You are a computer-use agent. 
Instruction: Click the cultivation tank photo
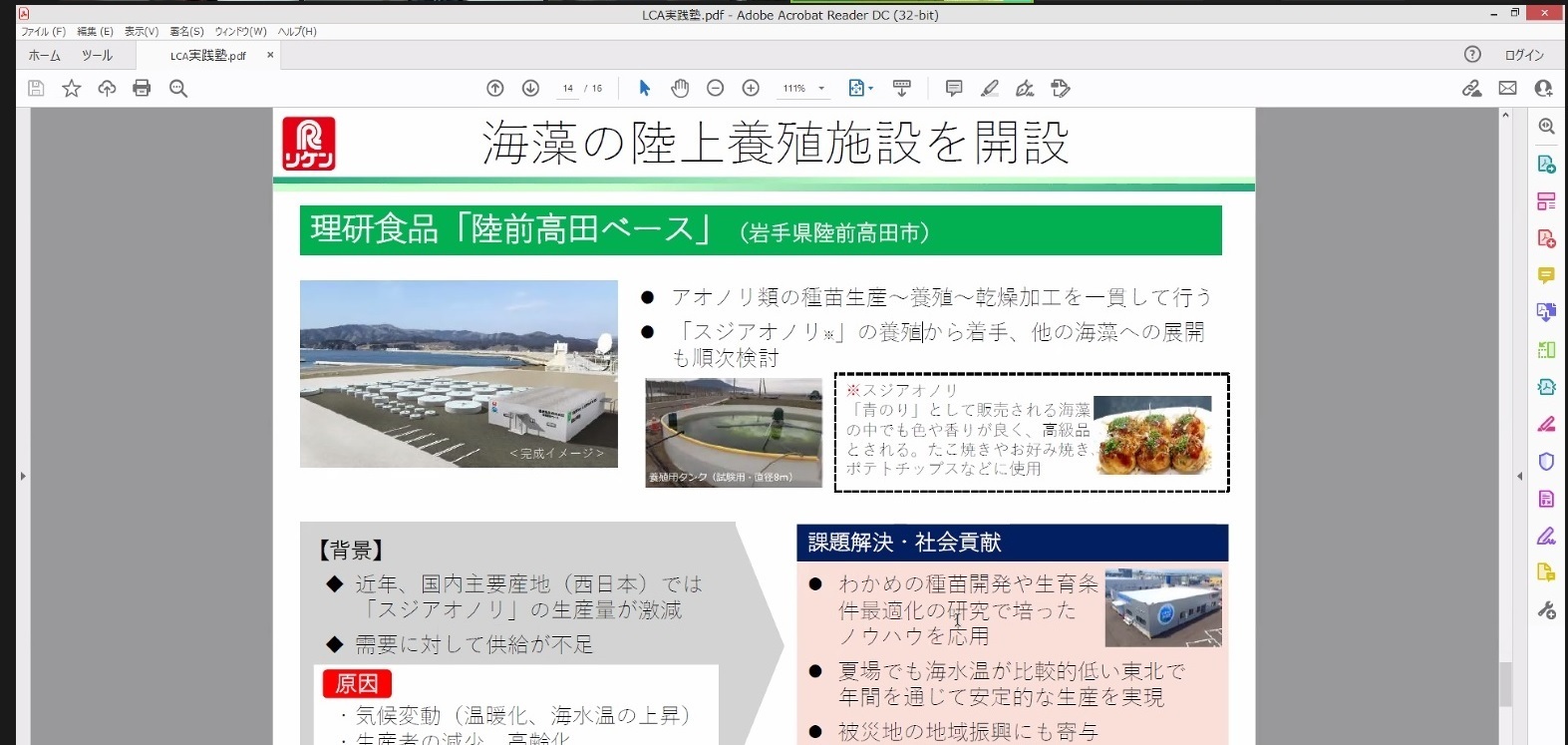(x=734, y=433)
